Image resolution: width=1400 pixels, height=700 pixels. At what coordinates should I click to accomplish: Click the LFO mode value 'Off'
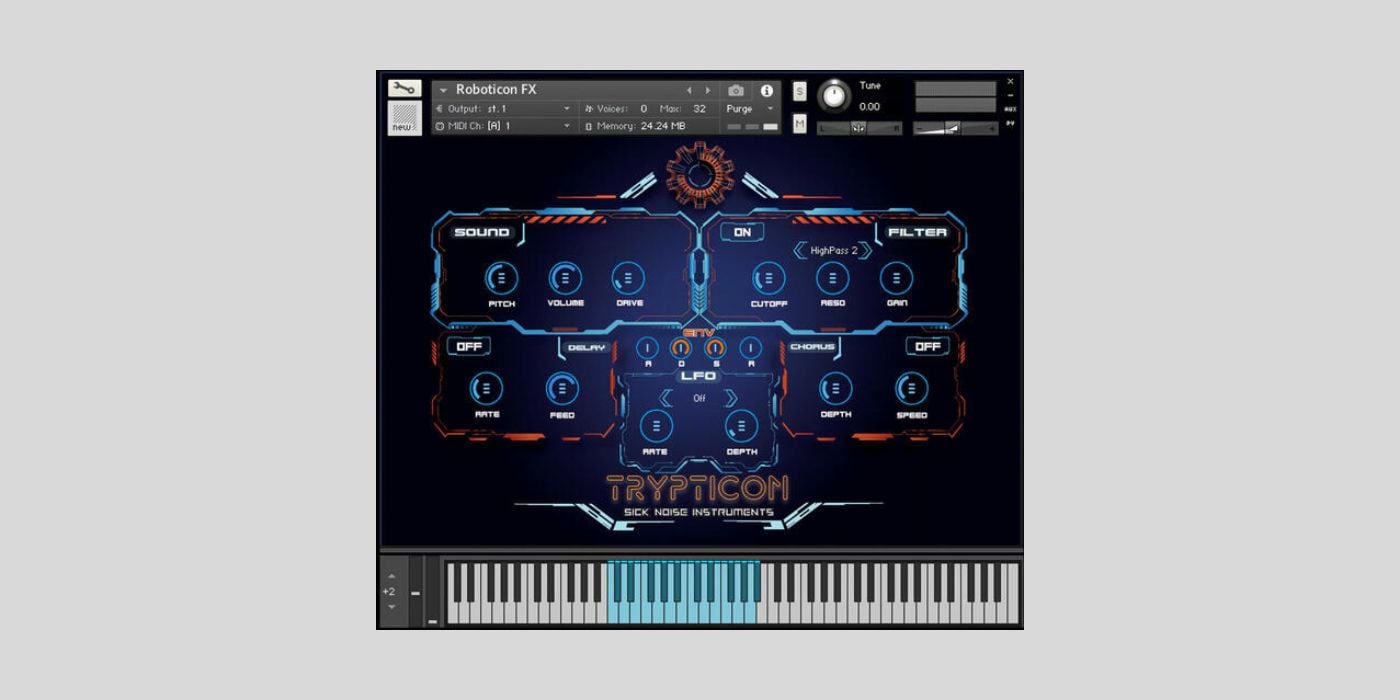(699, 398)
